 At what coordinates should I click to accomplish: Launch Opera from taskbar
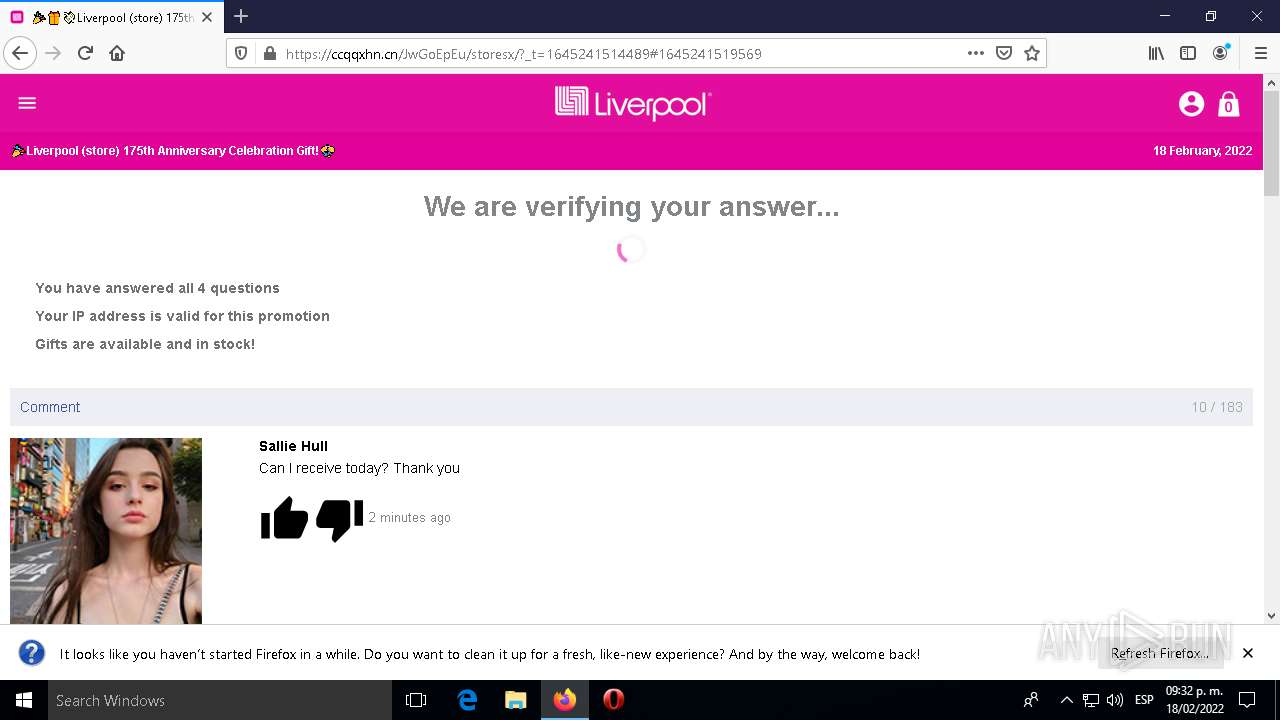click(614, 700)
